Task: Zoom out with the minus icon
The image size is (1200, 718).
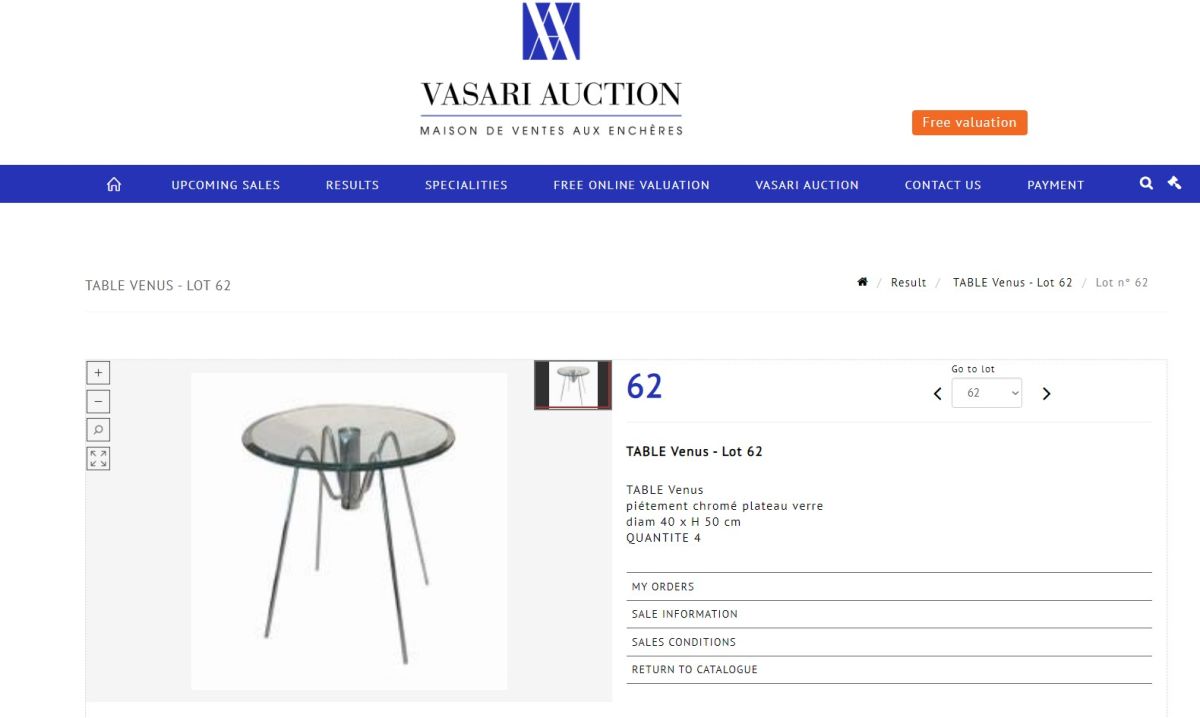Action: click(98, 402)
